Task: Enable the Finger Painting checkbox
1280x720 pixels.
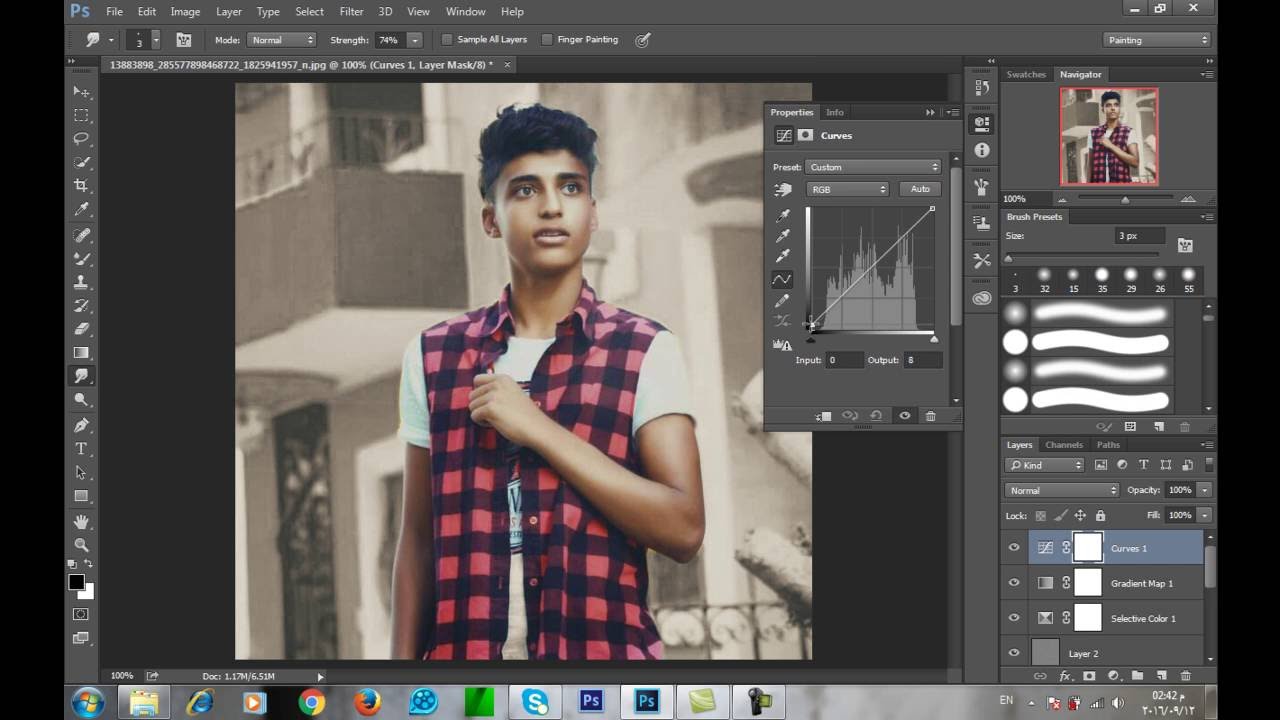Action: (x=547, y=40)
